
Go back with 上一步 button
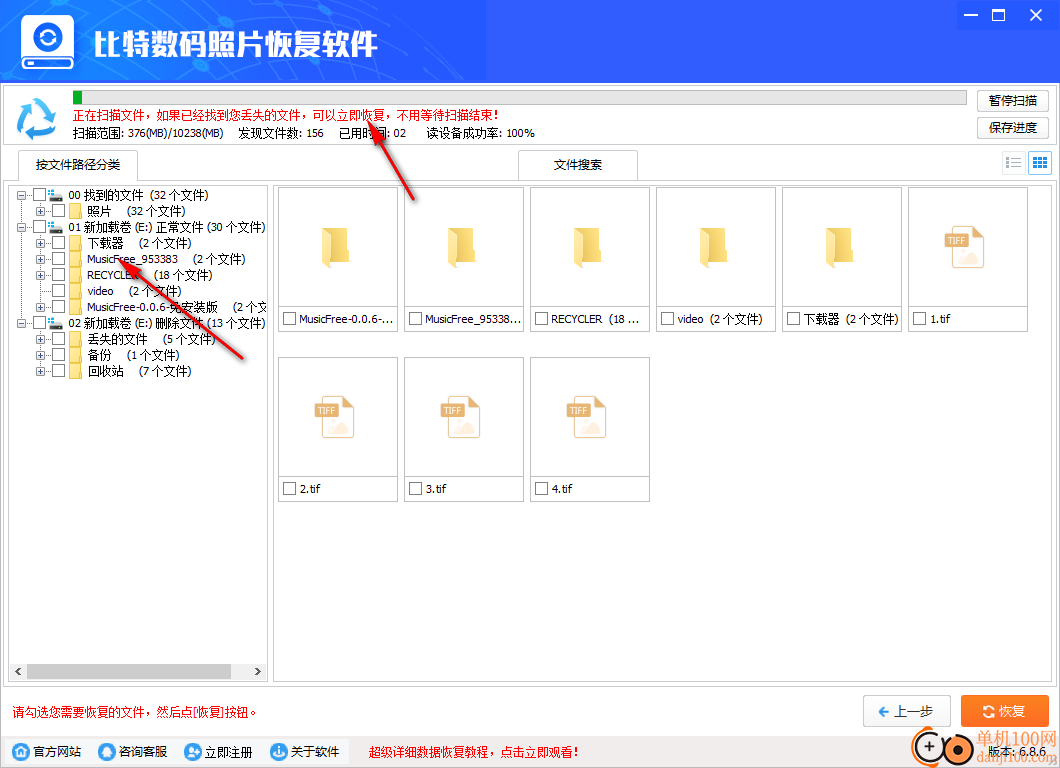pos(907,711)
